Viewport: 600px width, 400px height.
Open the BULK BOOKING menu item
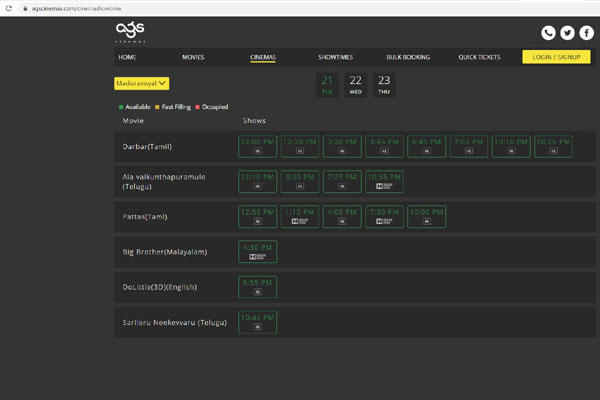[408, 57]
